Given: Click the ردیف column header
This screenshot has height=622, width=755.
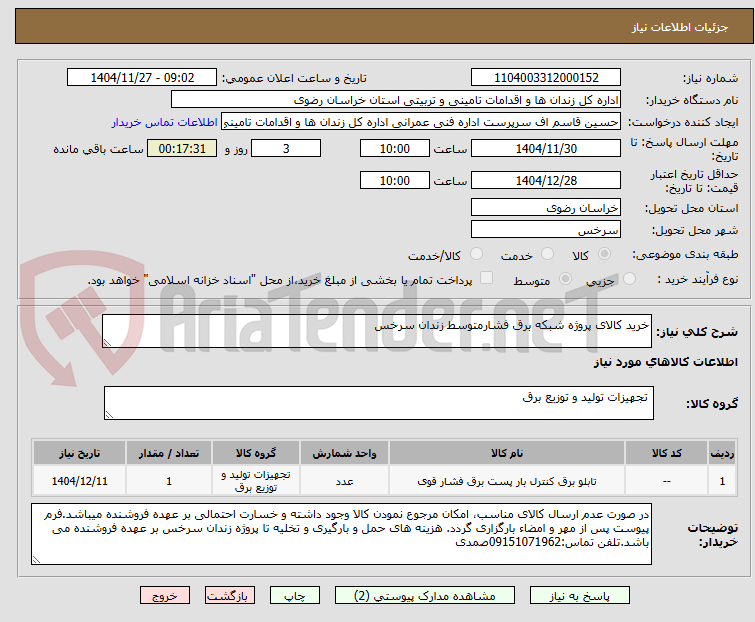Looking at the screenshot, I should [722, 453].
